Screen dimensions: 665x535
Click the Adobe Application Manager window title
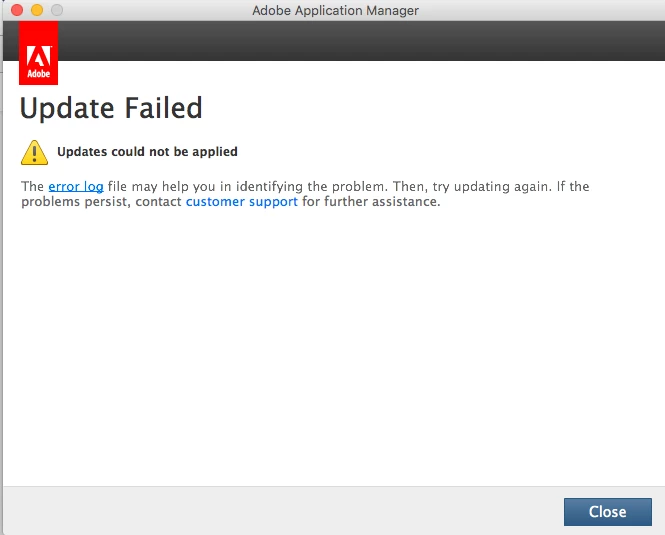click(x=335, y=10)
